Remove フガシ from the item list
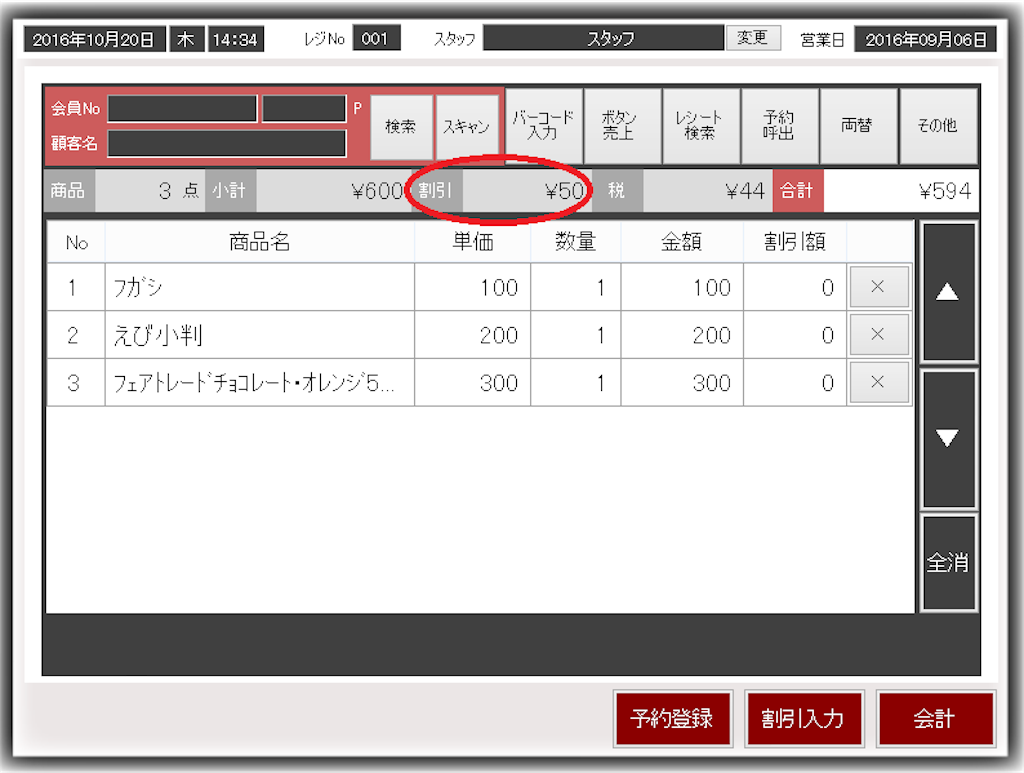The width and height of the screenshot is (1024, 773). click(878, 287)
